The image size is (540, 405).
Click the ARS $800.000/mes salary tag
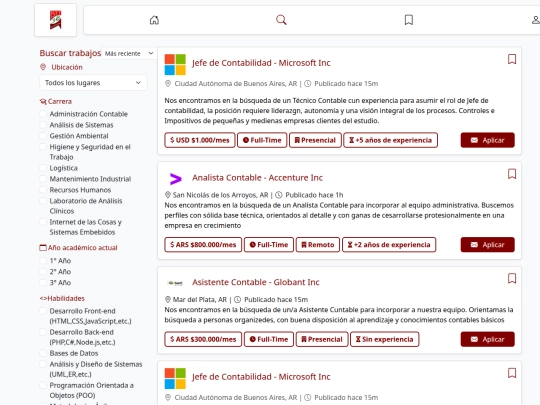click(203, 245)
